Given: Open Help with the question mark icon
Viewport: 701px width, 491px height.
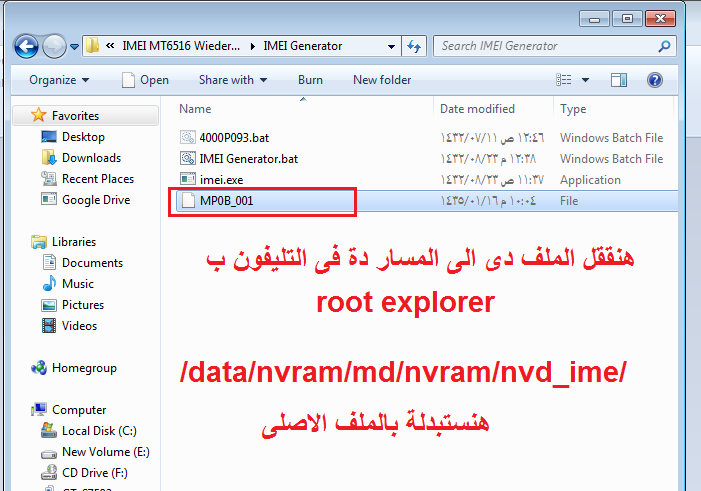Looking at the screenshot, I should click(x=655, y=80).
